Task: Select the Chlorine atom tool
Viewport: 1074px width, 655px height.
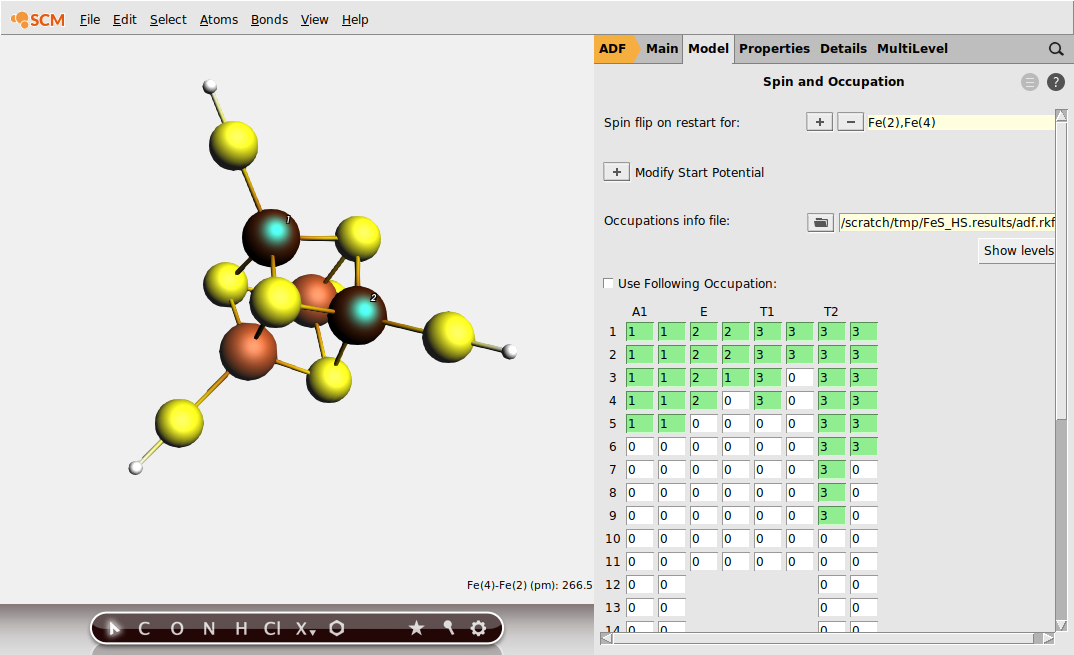Action: [x=271, y=628]
